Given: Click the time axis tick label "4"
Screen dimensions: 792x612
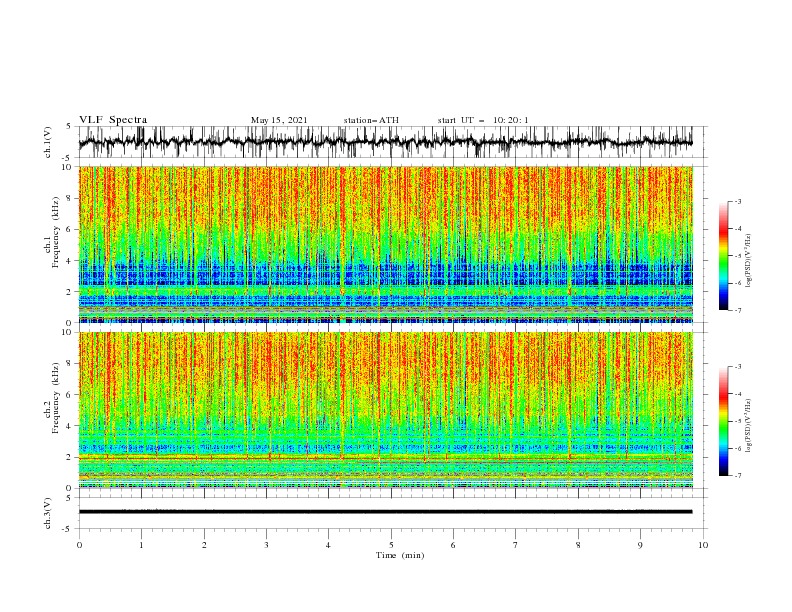Looking at the screenshot, I should point(328,545).
